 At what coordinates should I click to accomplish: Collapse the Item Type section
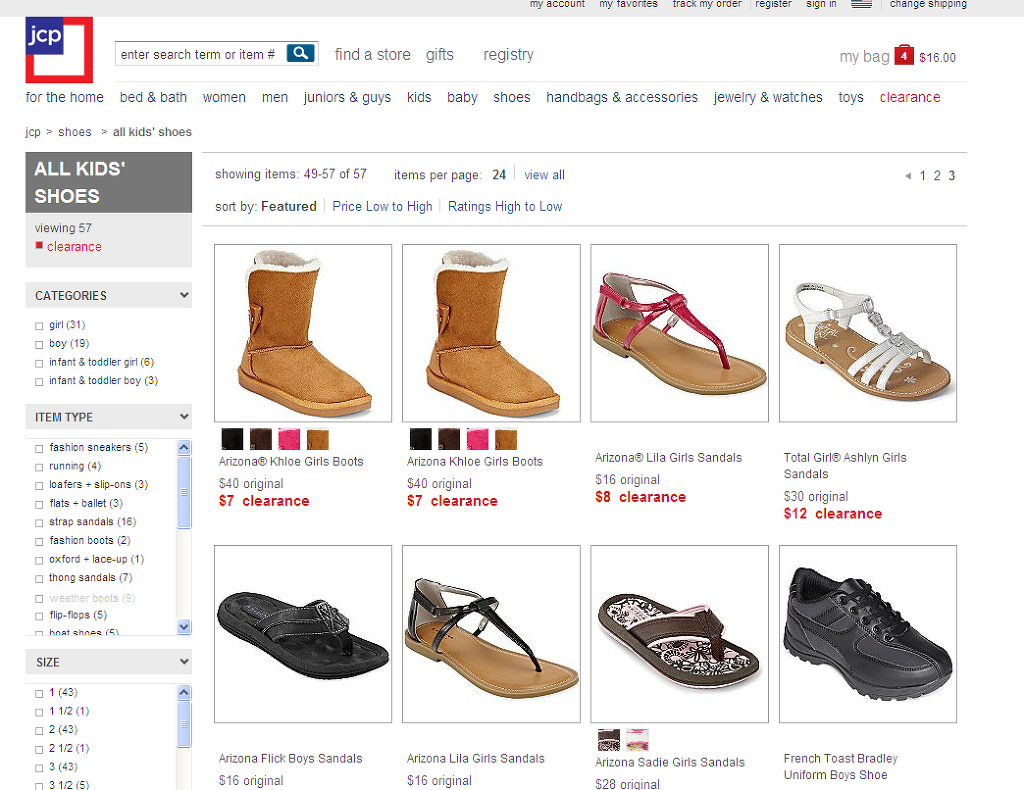[184, 417]
